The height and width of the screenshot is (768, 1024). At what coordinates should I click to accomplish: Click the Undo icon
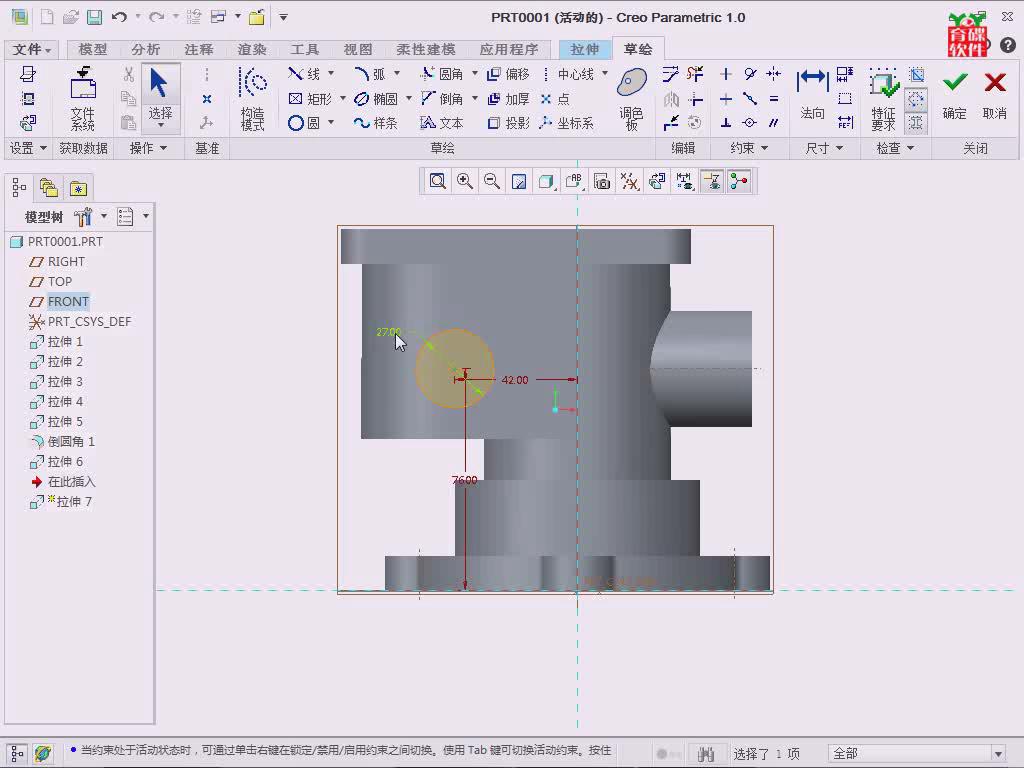point(119,17)
